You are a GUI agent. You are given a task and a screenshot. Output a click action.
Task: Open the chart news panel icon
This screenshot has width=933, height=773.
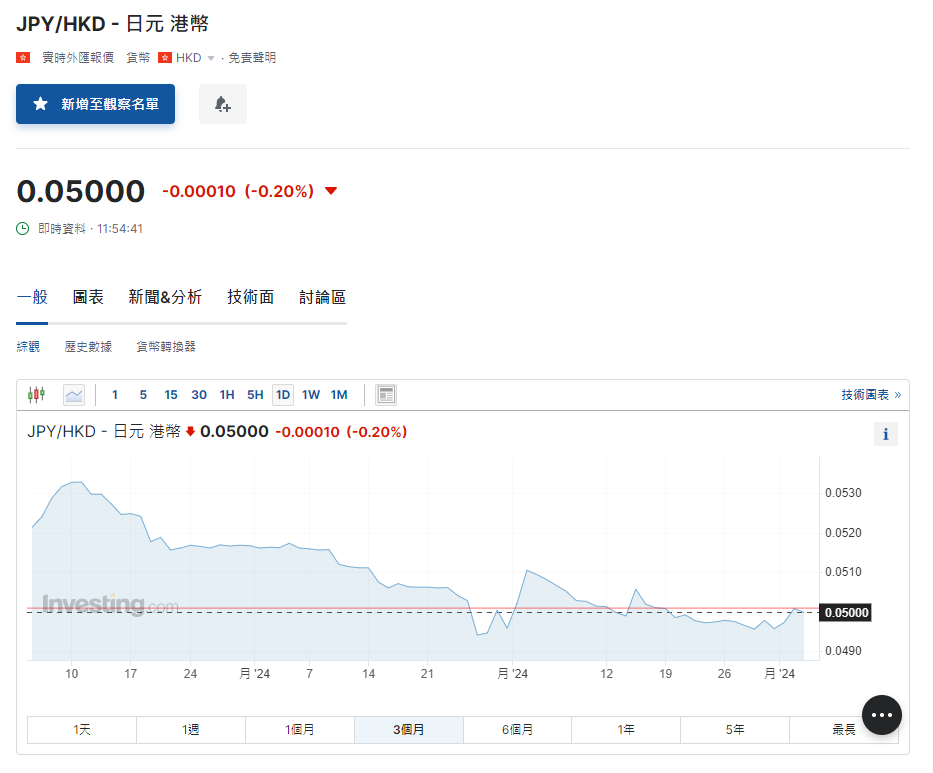pos(386,395)
